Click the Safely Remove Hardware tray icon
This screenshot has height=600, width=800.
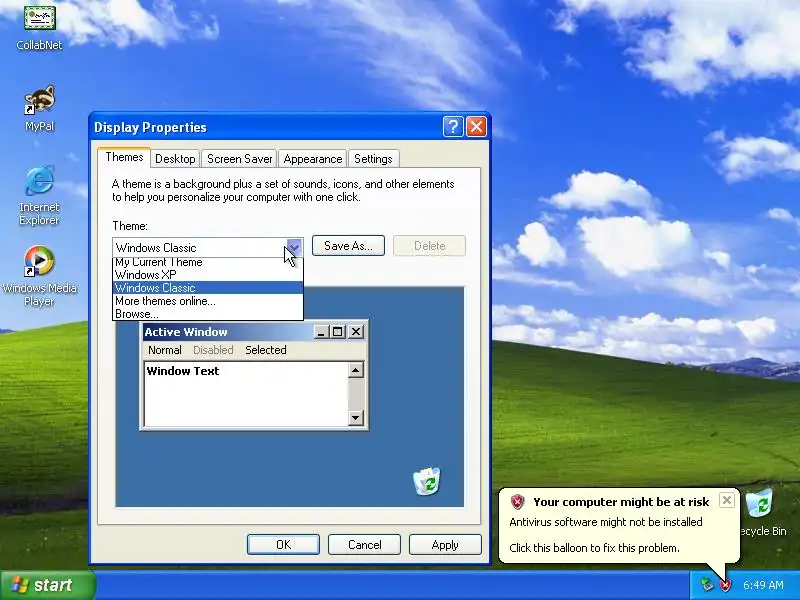[707, 585]
